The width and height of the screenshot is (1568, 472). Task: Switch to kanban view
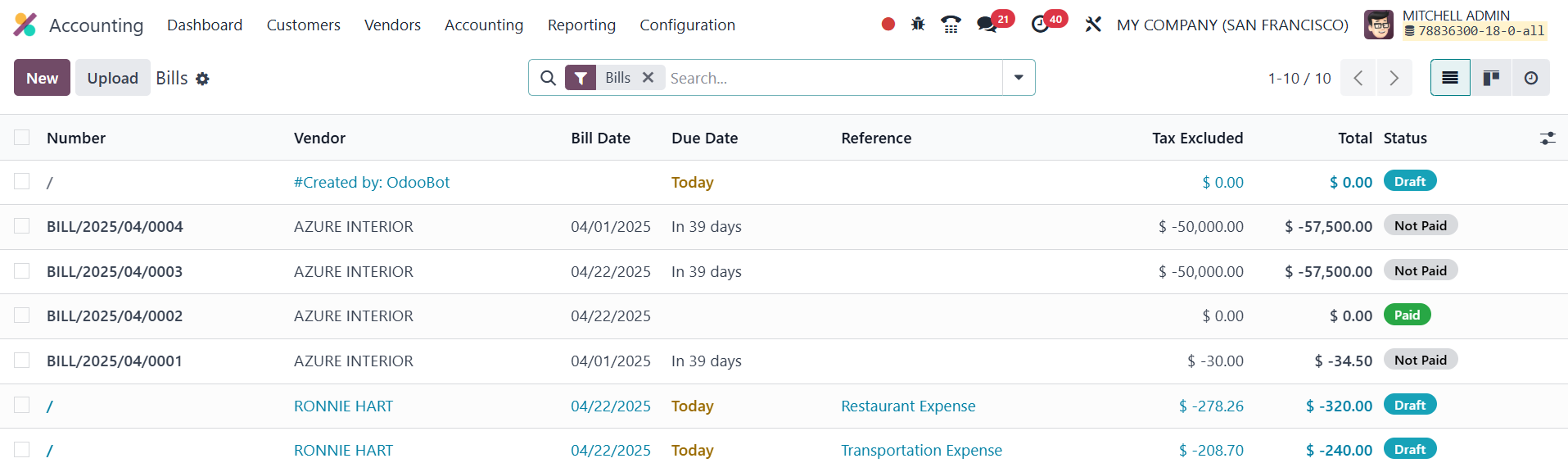coord(1491,78)
